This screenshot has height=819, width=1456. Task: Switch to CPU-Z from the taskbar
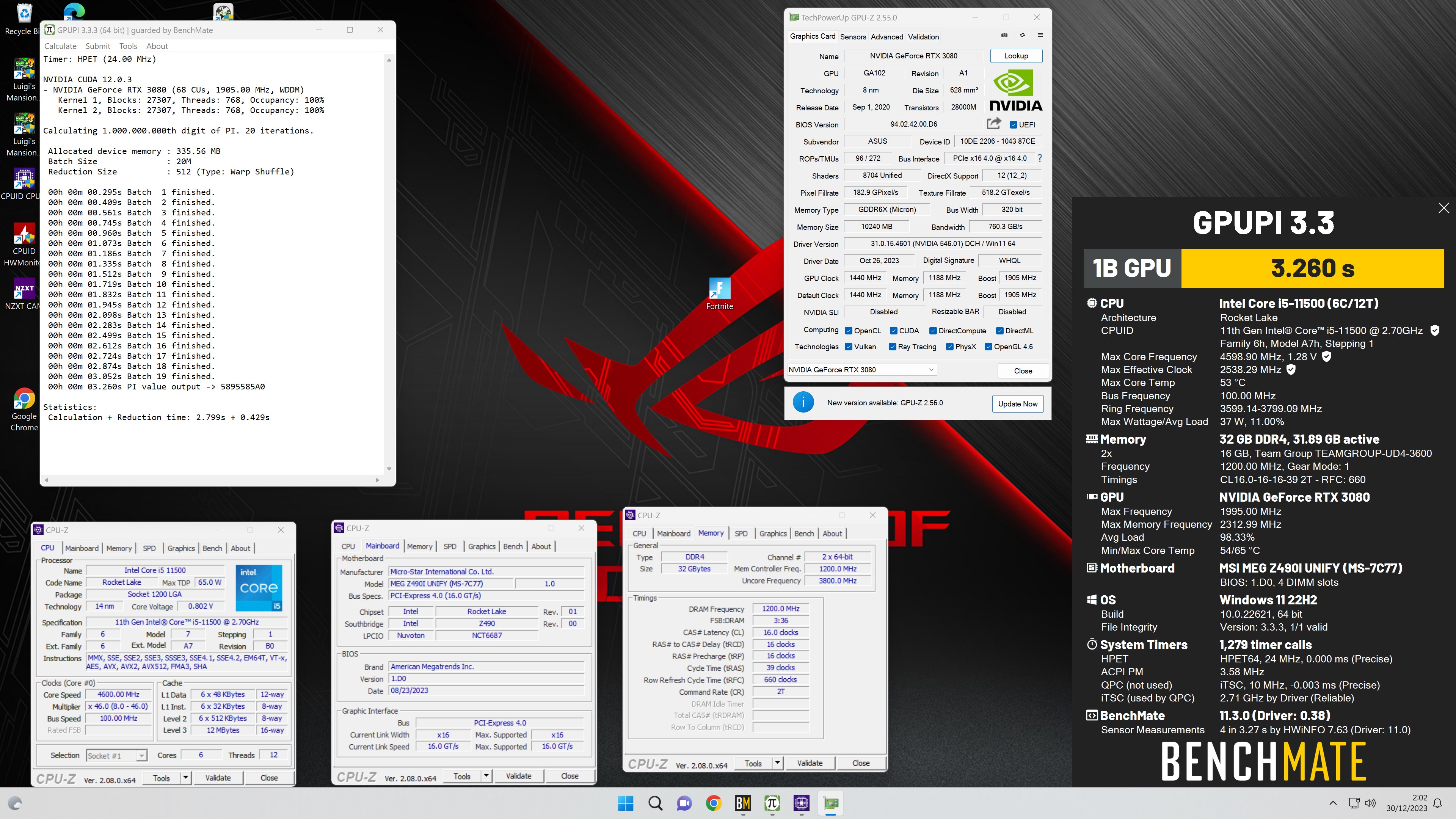[802, 803]
